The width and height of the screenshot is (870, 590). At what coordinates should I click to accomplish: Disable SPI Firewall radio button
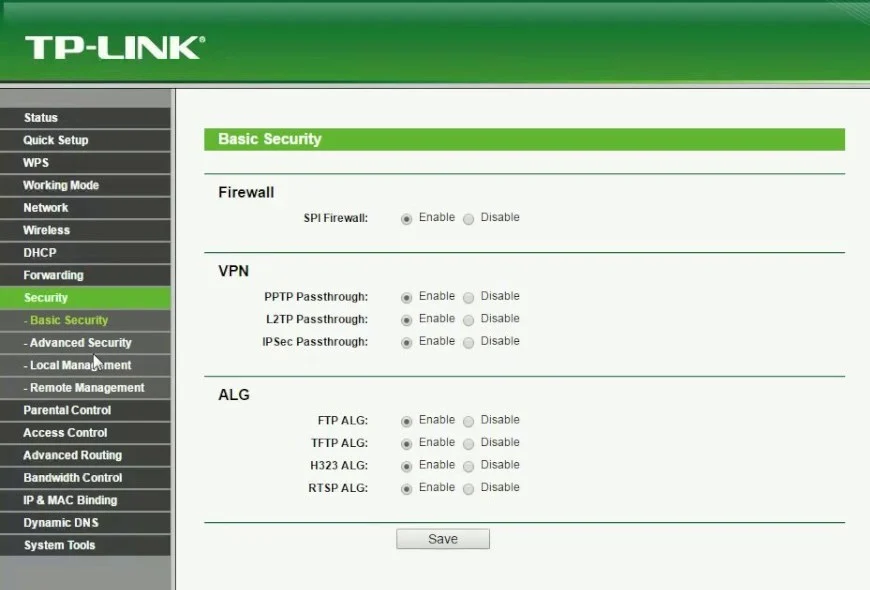point(469,219)
